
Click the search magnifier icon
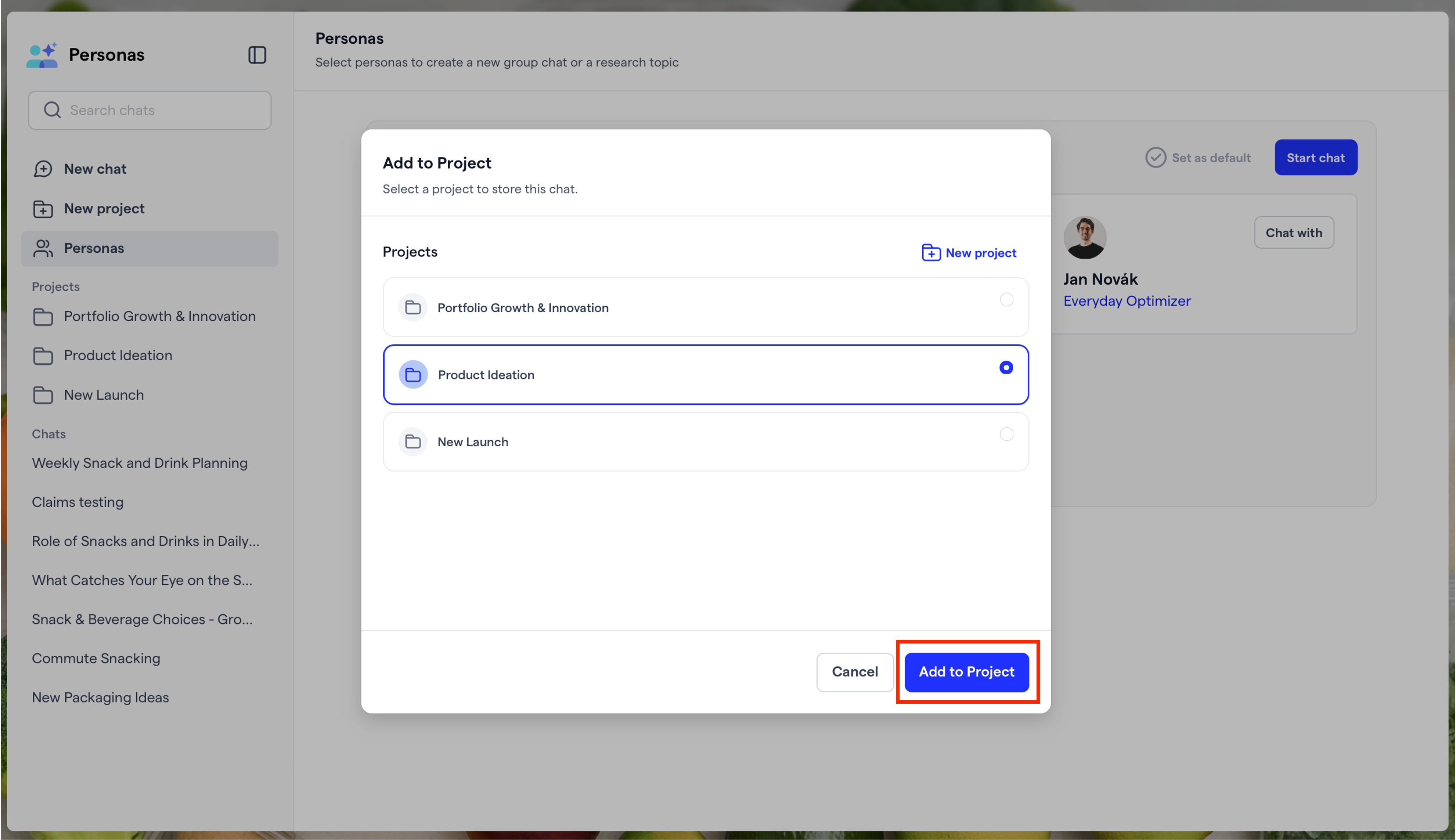coord(53,110)
